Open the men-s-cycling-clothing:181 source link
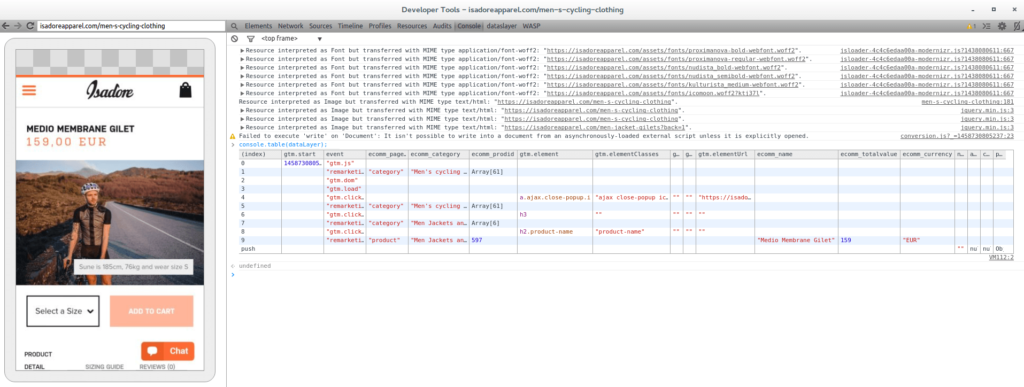Screen dimensions: 1024x387 (967, 102)
